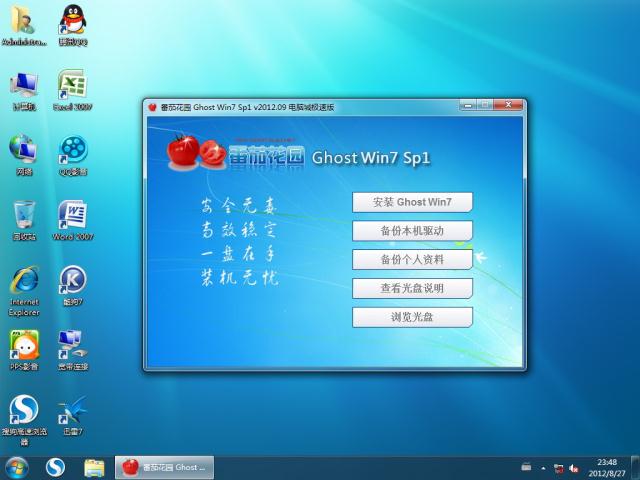The image size is (640, 480).
Task: Open pinned Windows Explorer folder on taskbar
Action: (94, 468)
